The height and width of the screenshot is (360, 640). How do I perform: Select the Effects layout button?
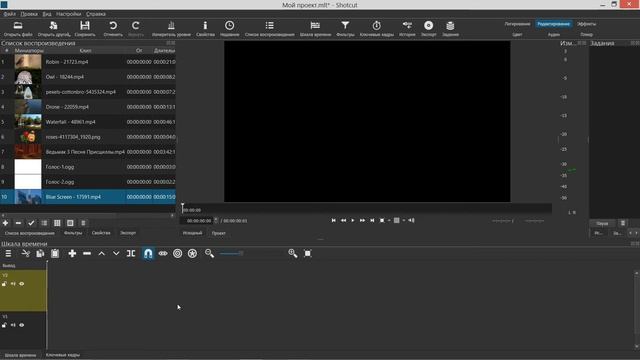coord(587,24)
